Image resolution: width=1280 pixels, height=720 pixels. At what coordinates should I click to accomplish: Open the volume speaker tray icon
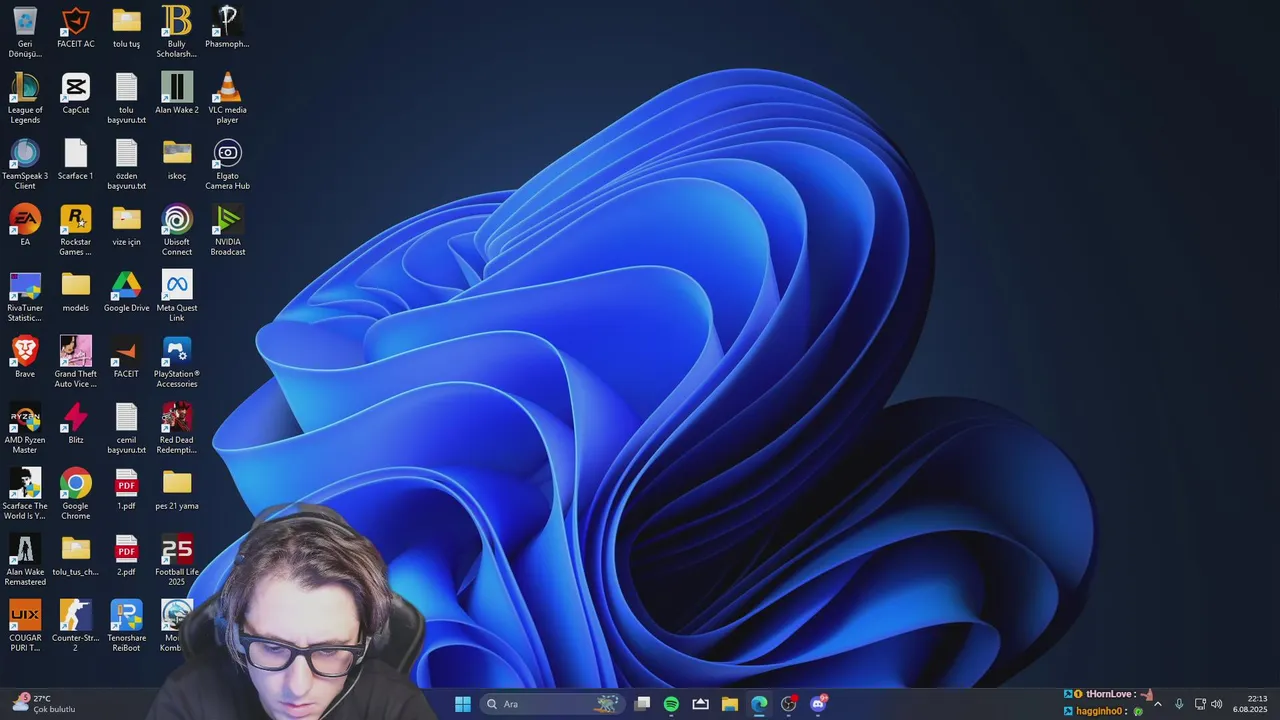click(1216, 704)
